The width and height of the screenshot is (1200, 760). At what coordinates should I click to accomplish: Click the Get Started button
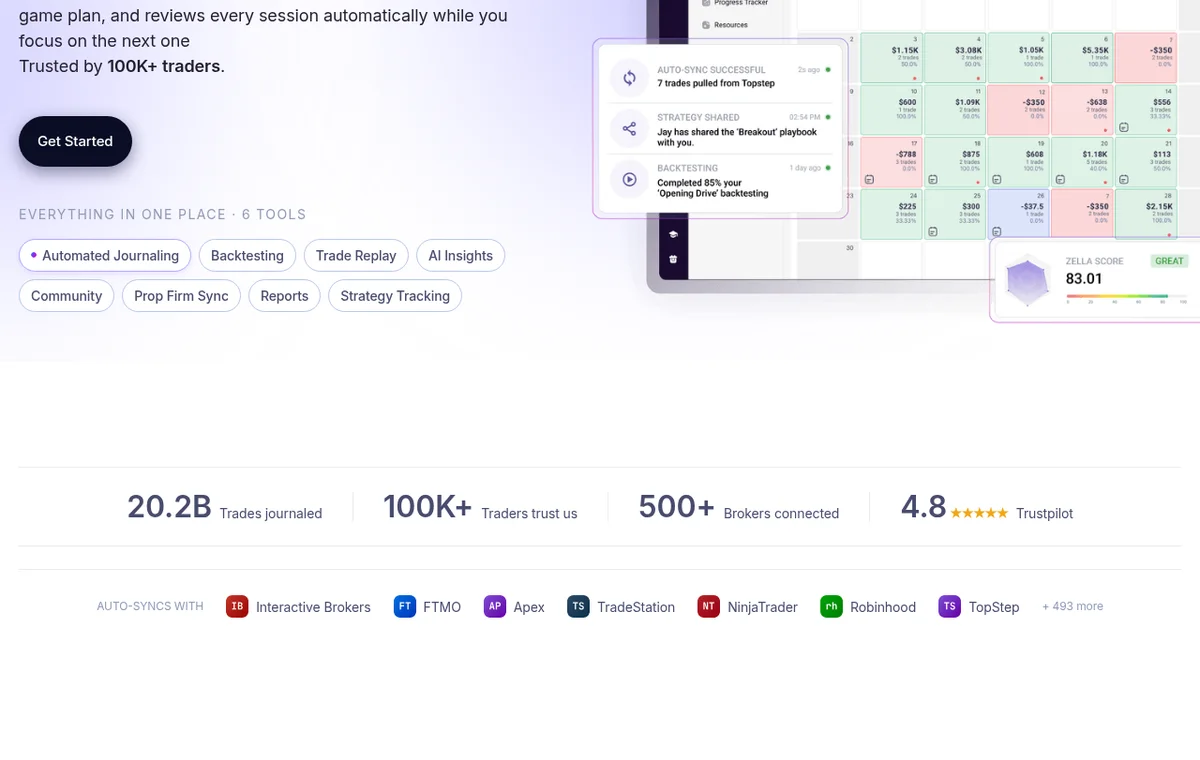(75, 141)
